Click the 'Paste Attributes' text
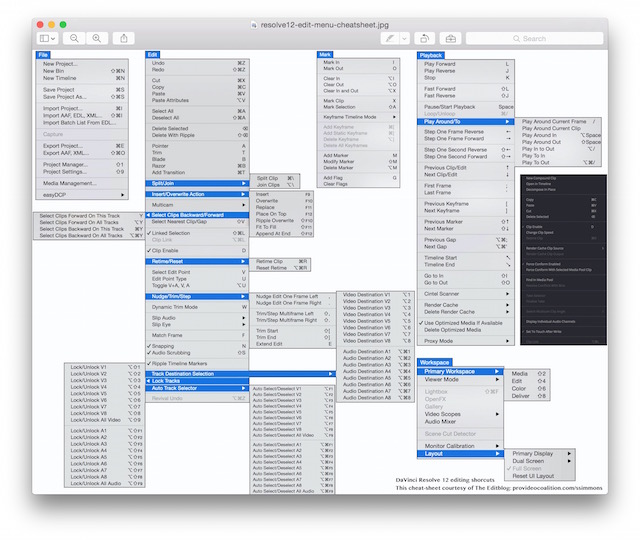Viewport: 640px width, 540px height. tap(170, 100)
